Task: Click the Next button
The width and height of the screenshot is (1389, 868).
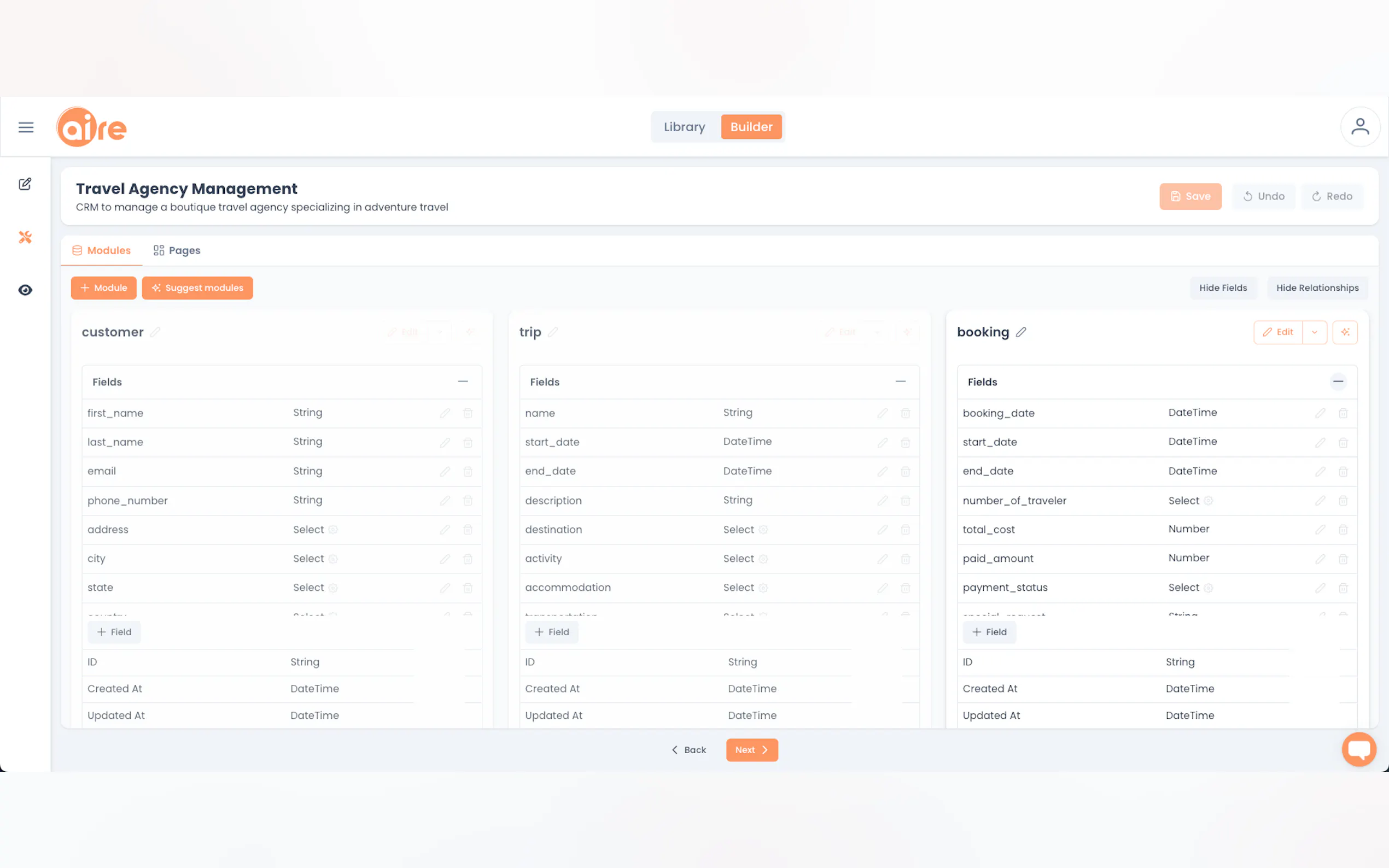Action: coord(751,750)
